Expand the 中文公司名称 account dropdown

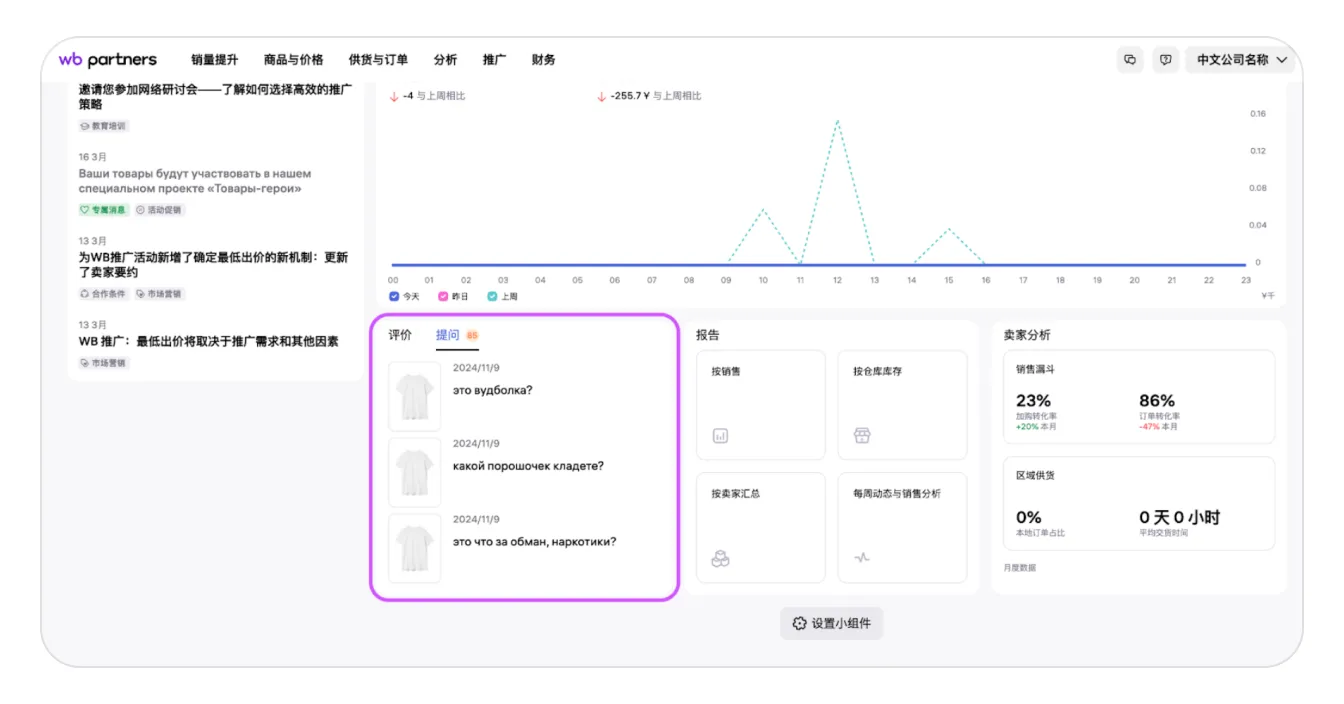(1242, 60)
